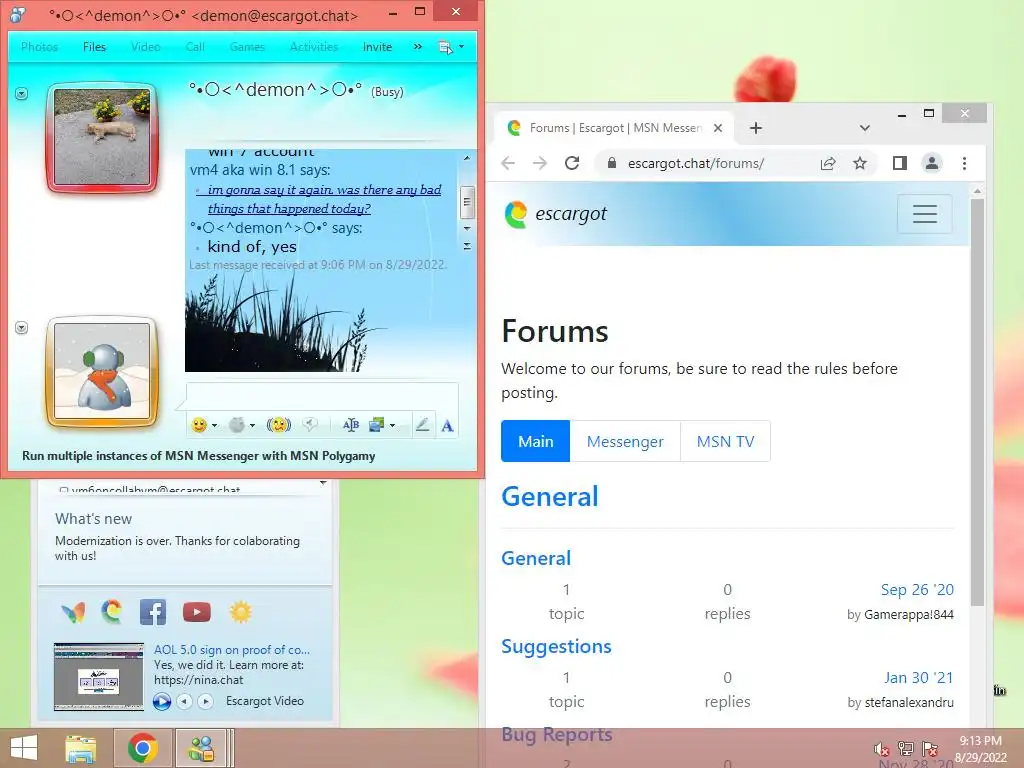Screen dimensions: 1024x768
Task: Collapse my display picture with arrow toggle
Action: click(22, 327)
